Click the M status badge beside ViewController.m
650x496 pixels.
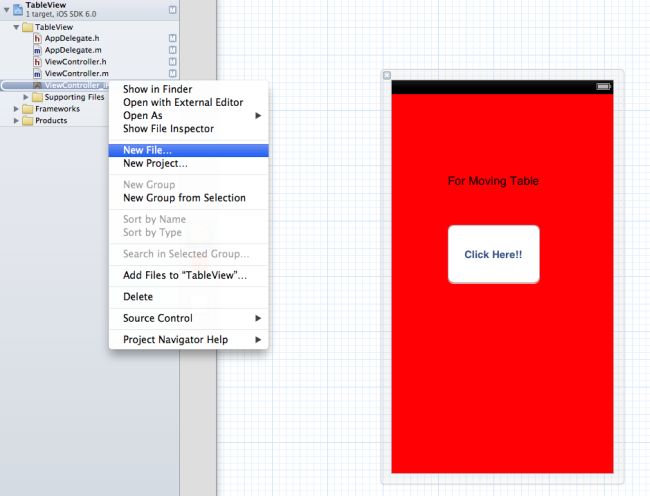172,73
